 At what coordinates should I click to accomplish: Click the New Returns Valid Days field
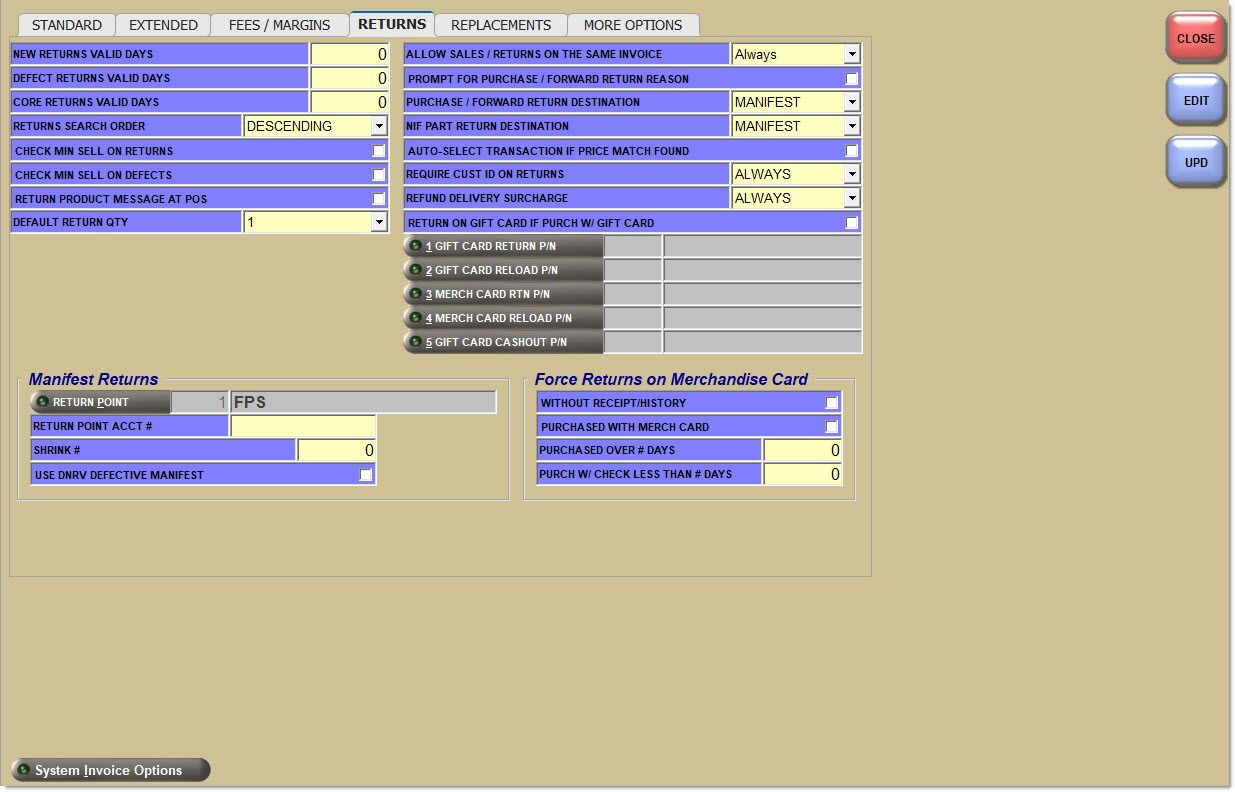[x=349, y=54]
